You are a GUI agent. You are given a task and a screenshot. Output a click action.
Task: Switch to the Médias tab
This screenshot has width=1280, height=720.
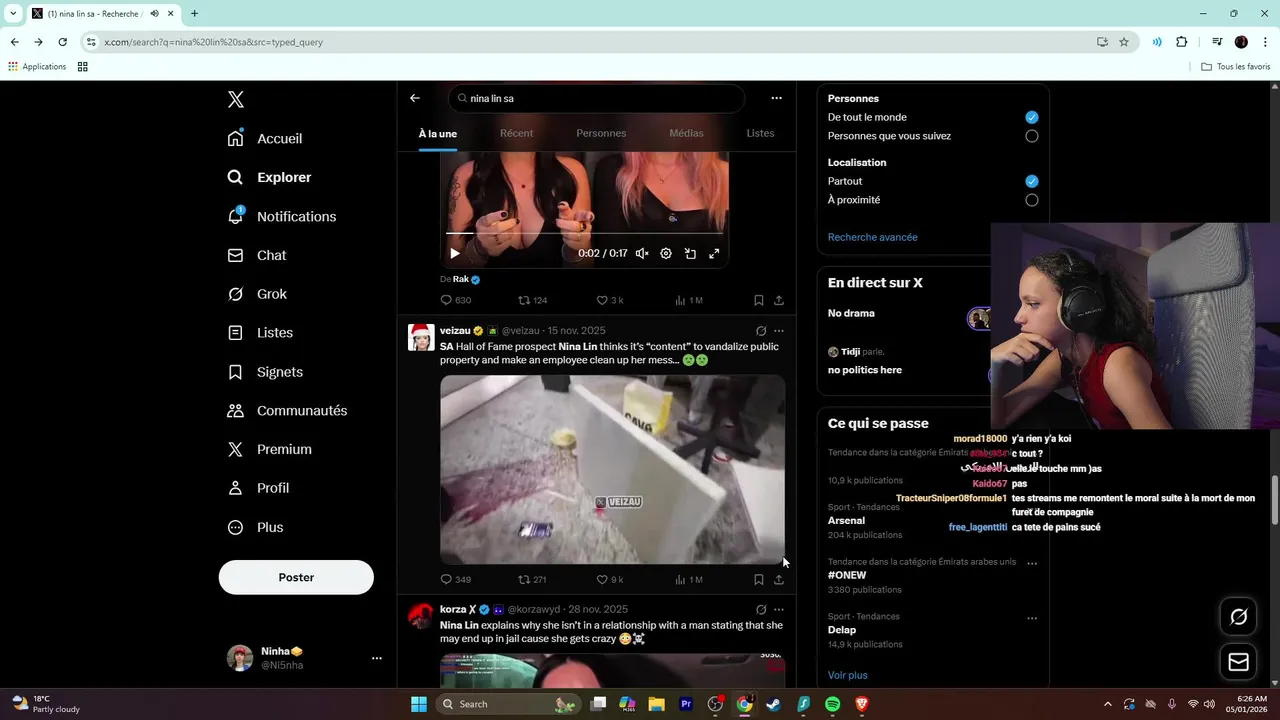tap(686, 133)
